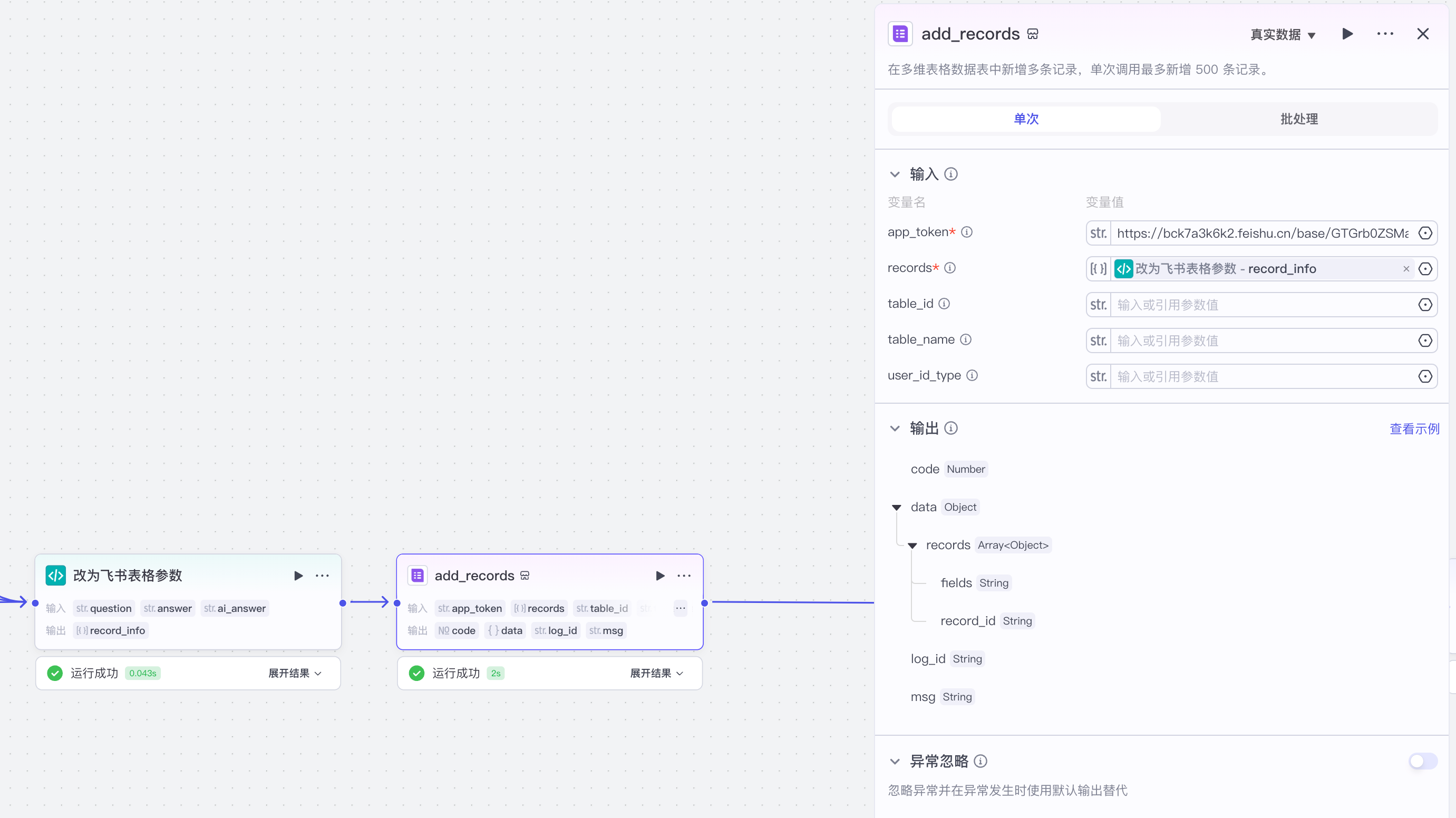Expand results of the 改为飞书表格参数 run
The width and height of the screenshot is (1456, 818).
pos(295,673)
